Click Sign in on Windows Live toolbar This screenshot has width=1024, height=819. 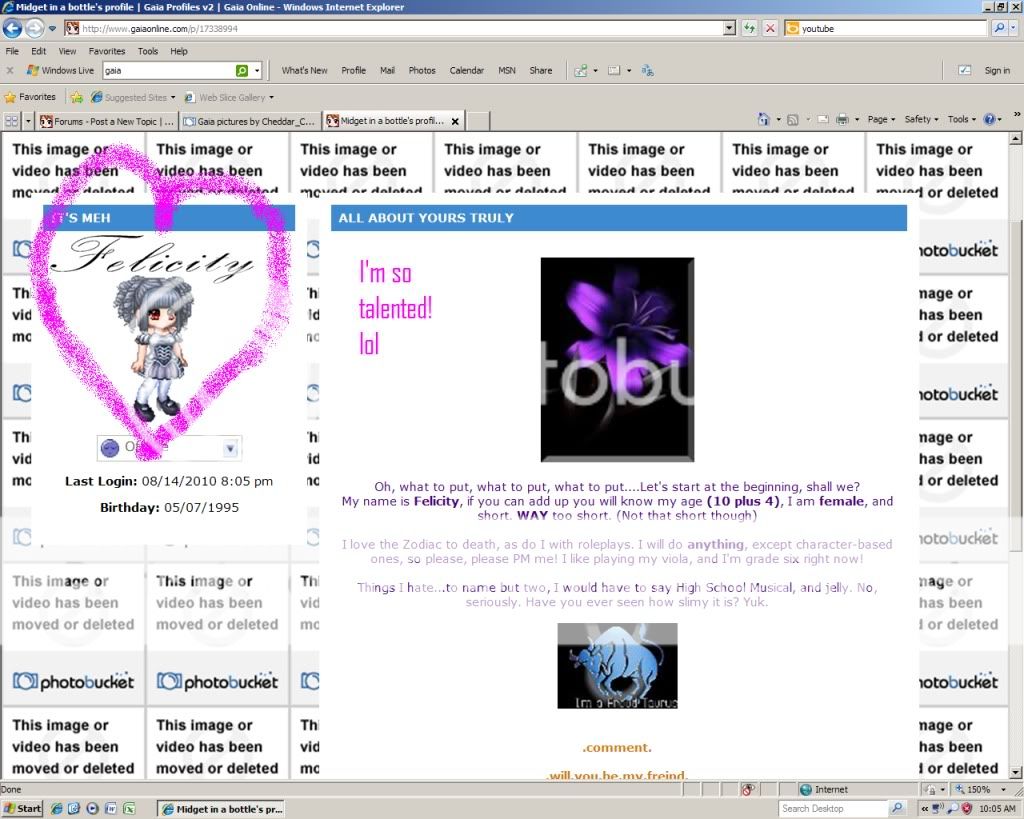point(997,71)
